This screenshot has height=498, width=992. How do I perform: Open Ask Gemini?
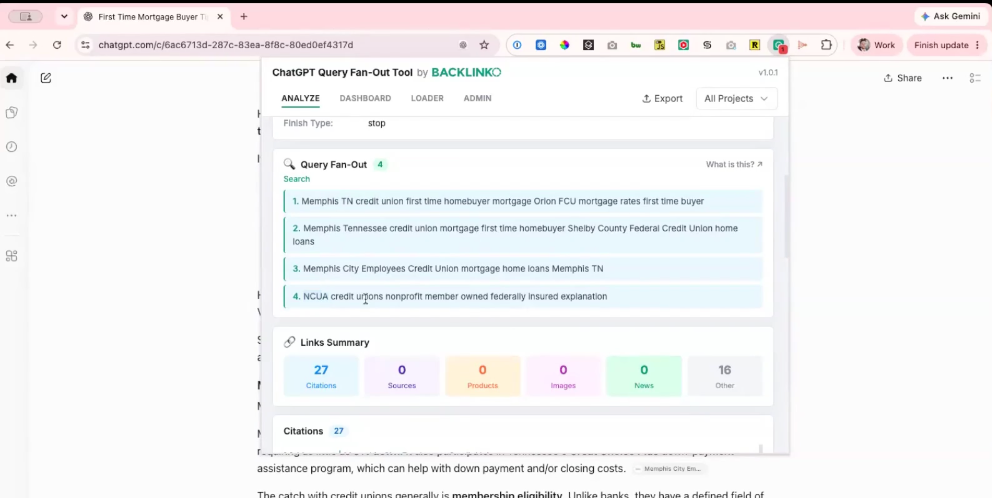(x=950, y=16)
